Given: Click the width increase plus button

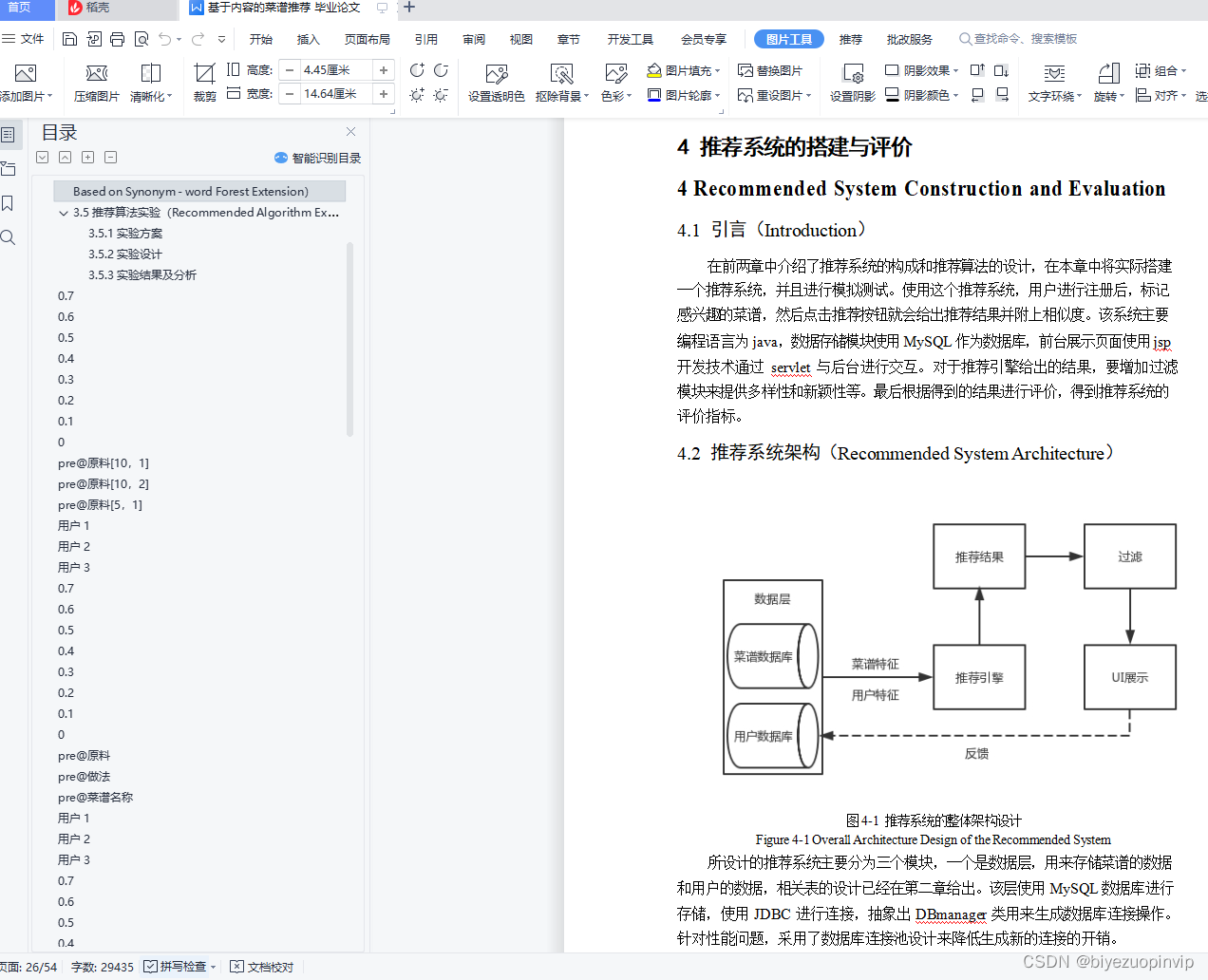Looking at the screenshot, I should 384,94.
